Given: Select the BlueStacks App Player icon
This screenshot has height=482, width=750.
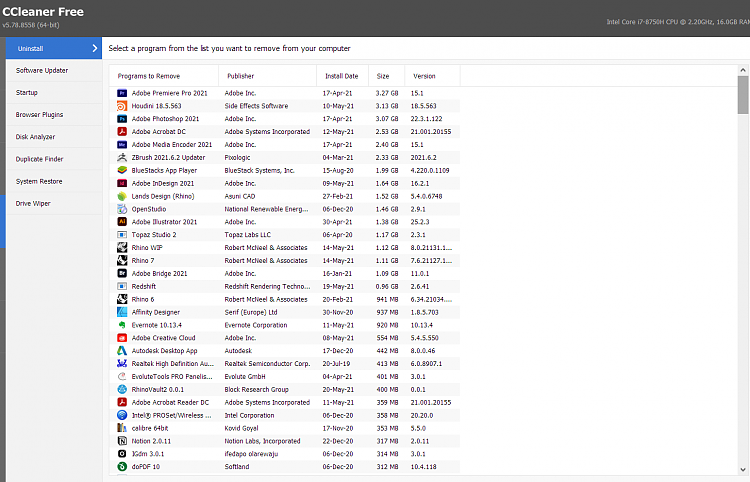Looking at the screenshot, I should 122,170.
